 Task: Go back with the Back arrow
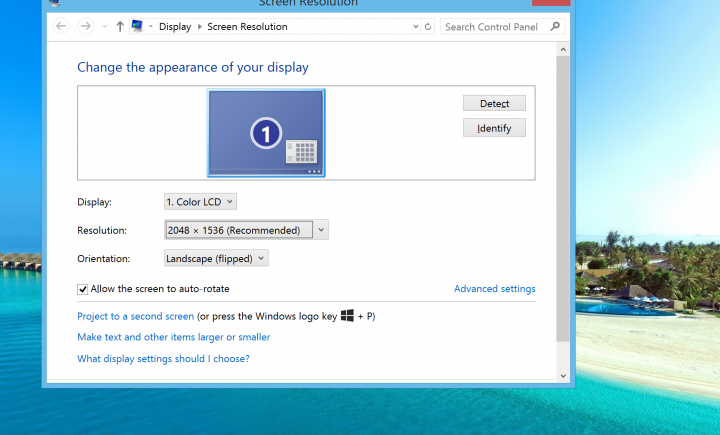[61, 26]
